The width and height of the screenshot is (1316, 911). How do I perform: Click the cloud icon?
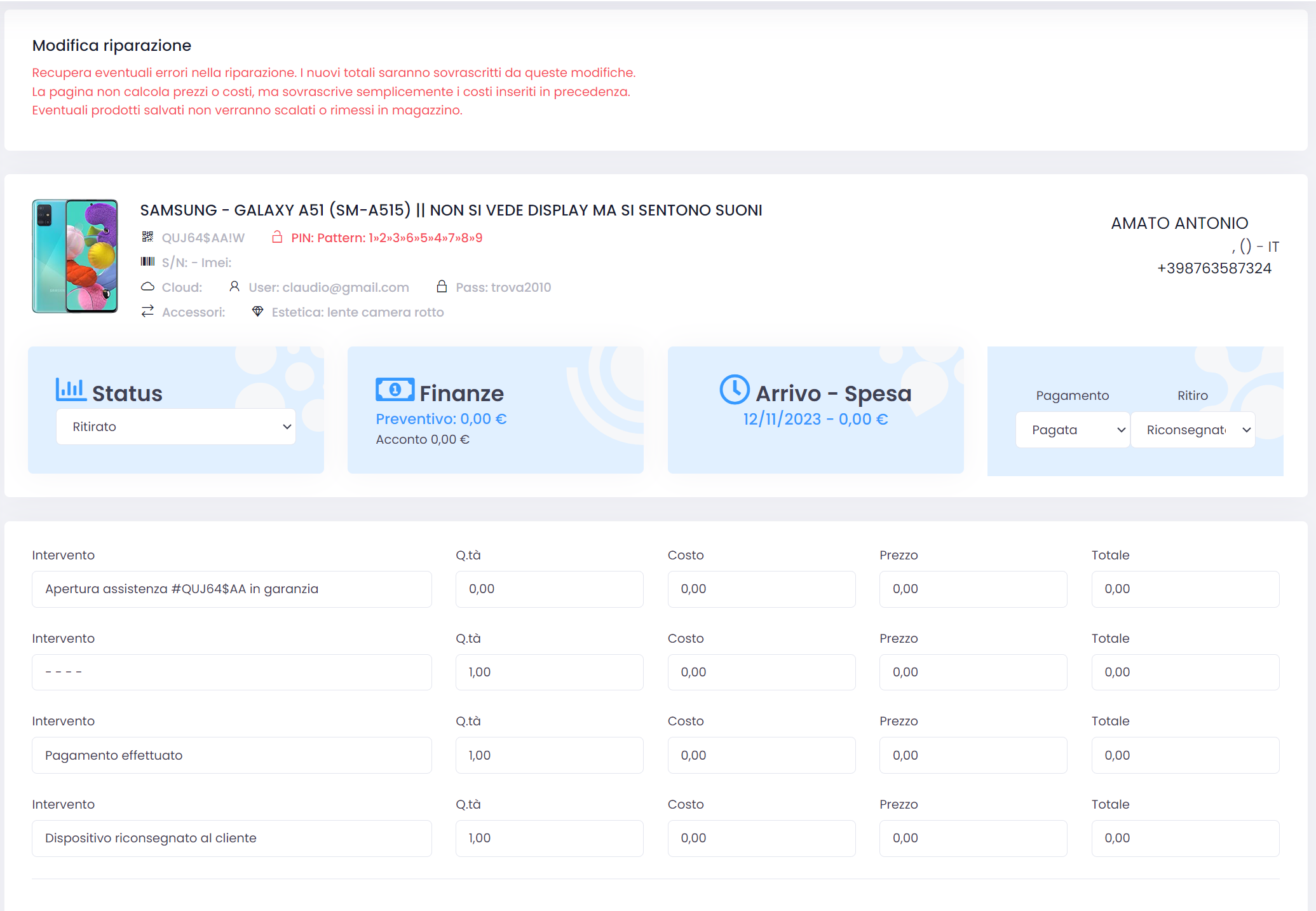point(147,287)
